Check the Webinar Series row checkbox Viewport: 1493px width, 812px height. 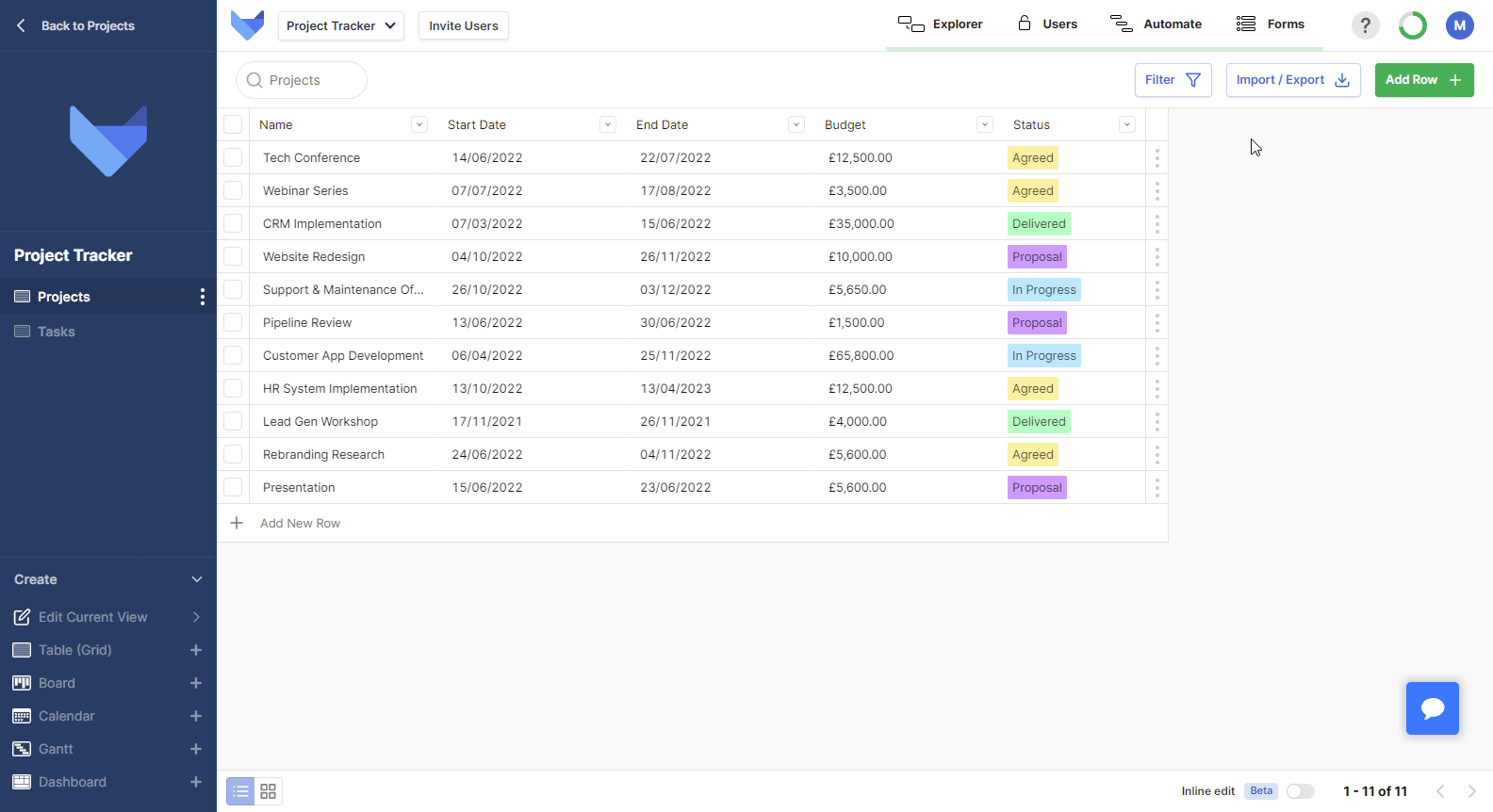point(233,190)
